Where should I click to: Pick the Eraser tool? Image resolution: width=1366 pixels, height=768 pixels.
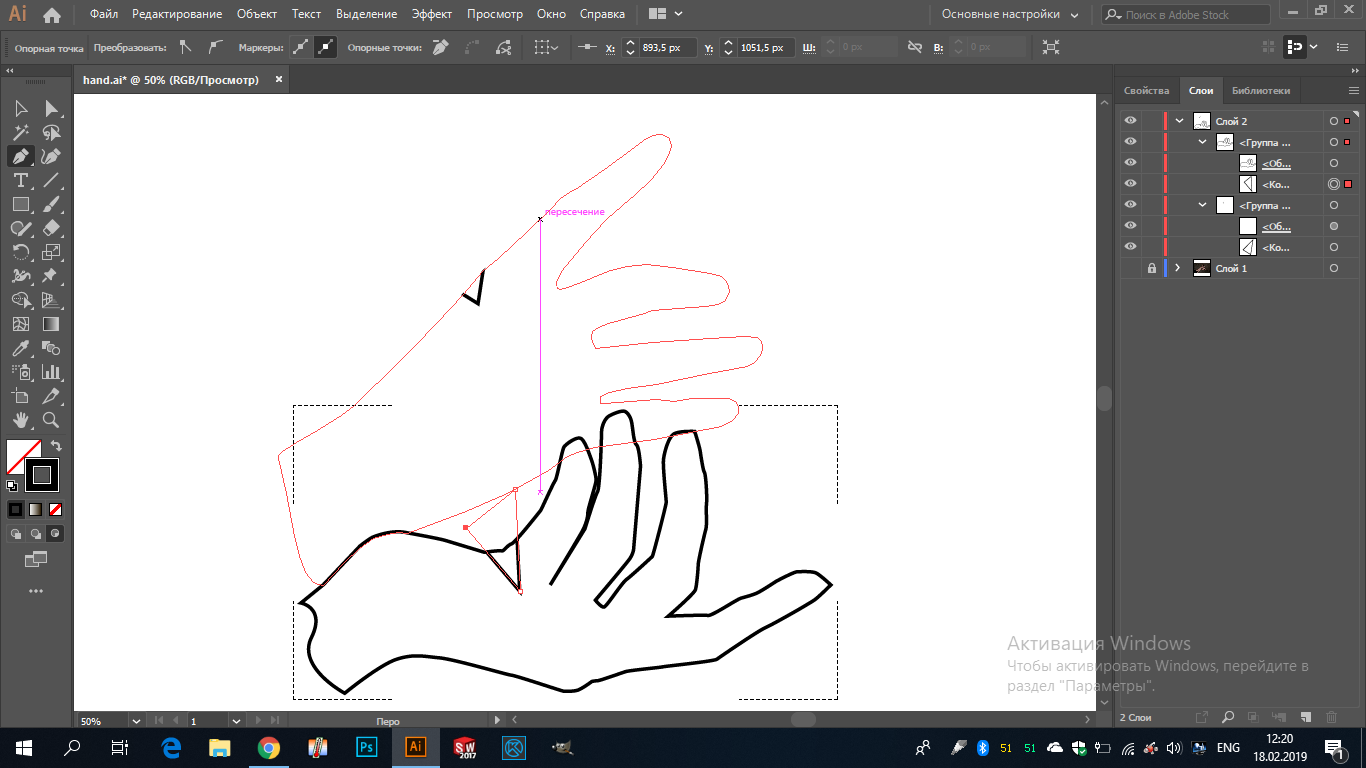coord(51,228)
